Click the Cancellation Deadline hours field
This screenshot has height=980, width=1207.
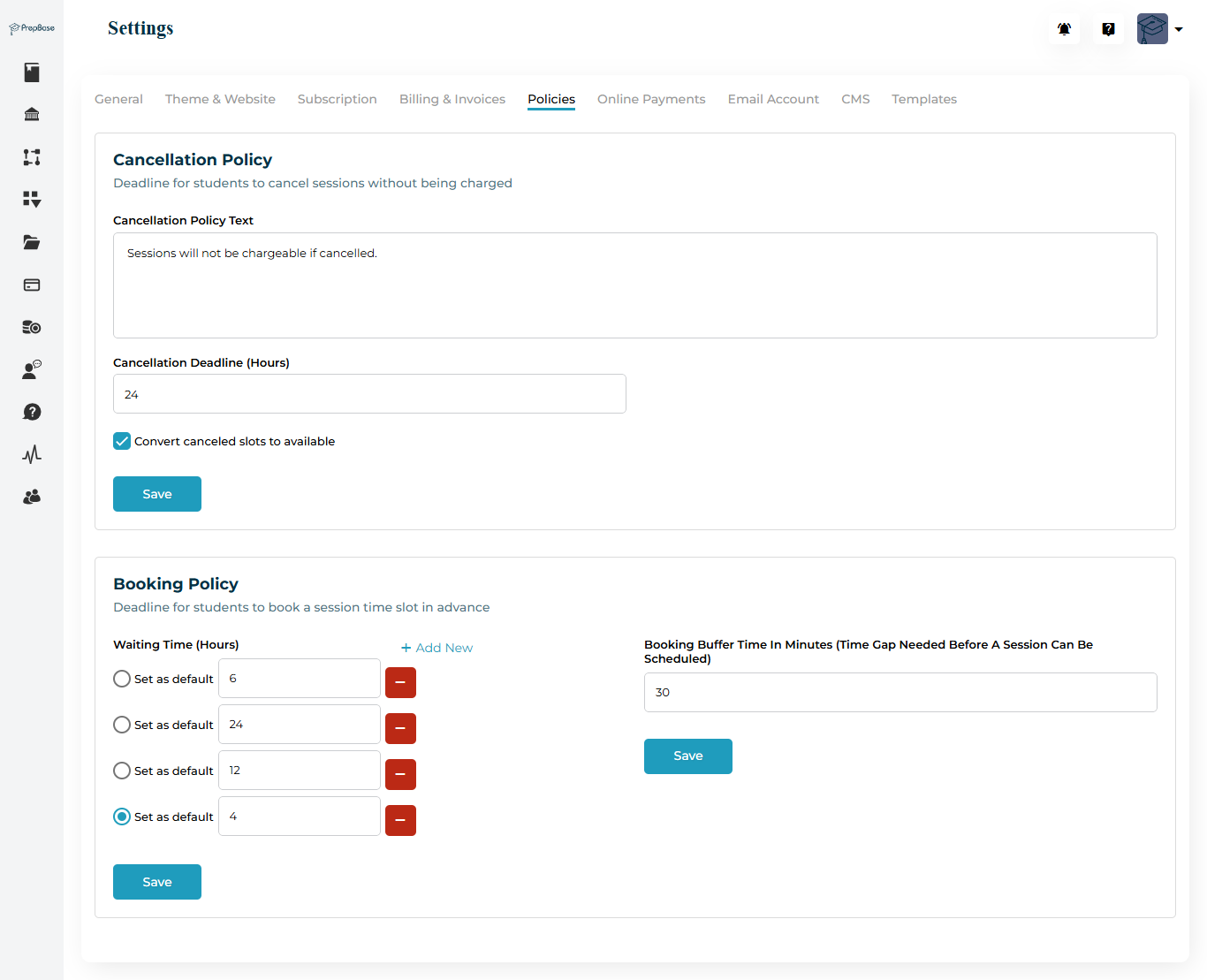[369, 394]
